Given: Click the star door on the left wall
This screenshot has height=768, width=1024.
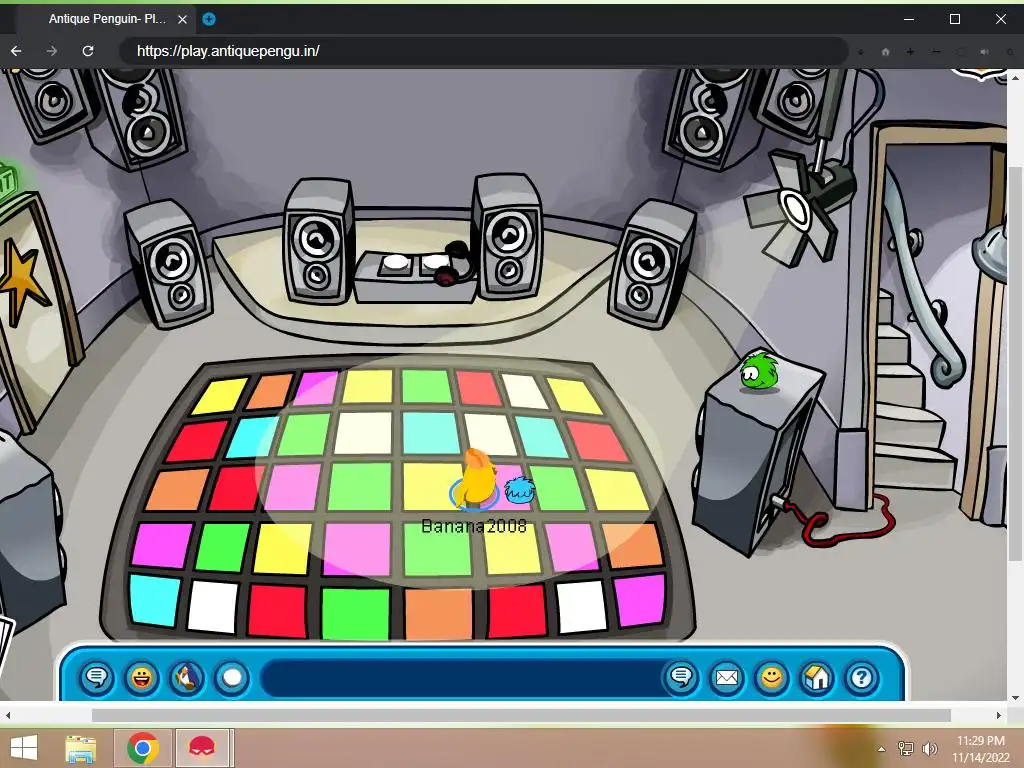Looking at the screenshot, I should click(x=33, y=307).
